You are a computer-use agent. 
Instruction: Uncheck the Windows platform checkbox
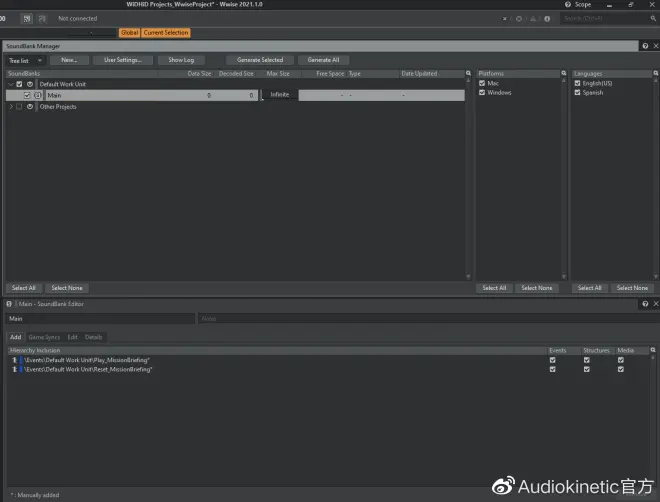(x=482, y=93)
